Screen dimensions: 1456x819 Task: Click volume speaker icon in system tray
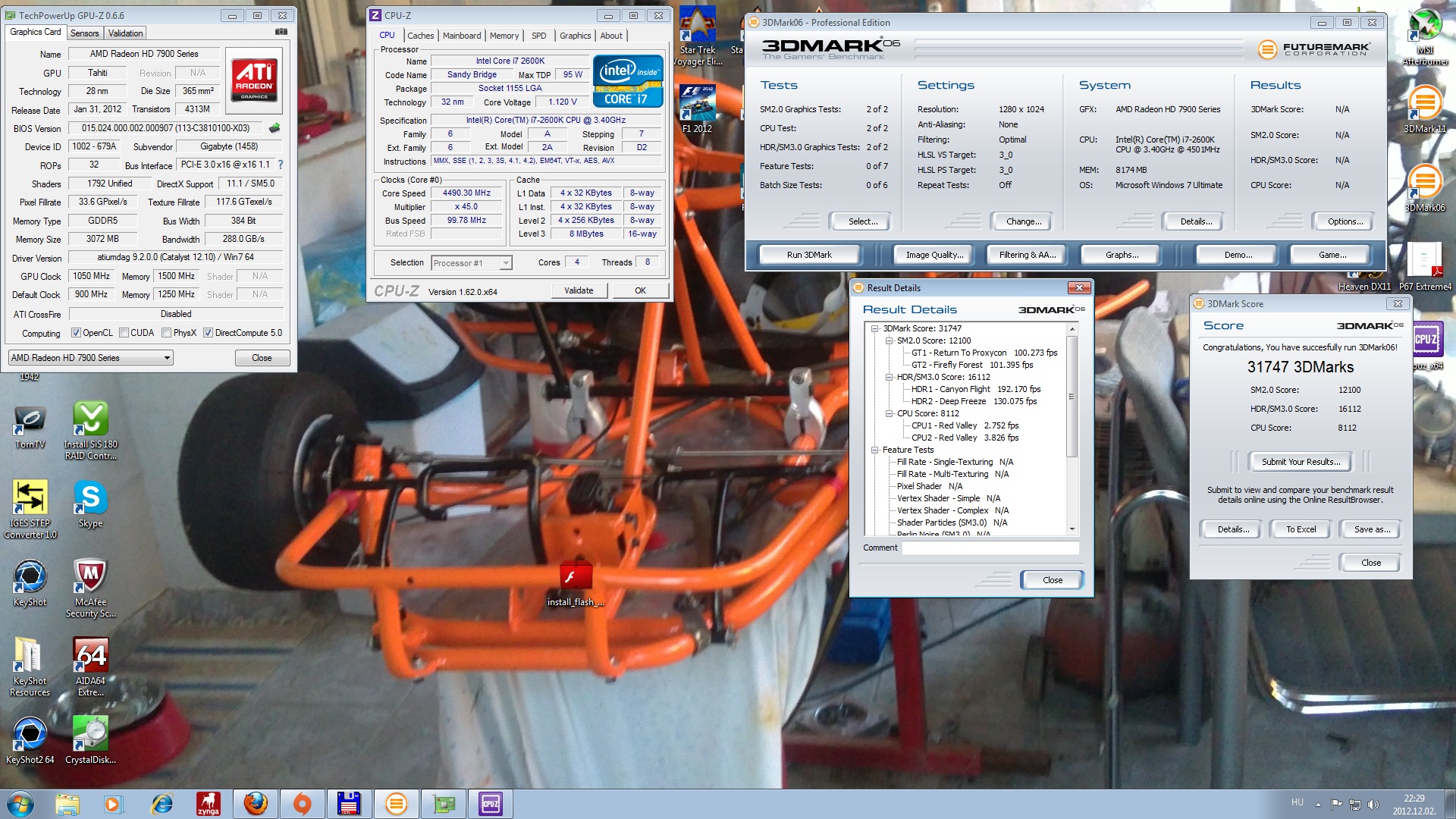tap(1373, 804)
